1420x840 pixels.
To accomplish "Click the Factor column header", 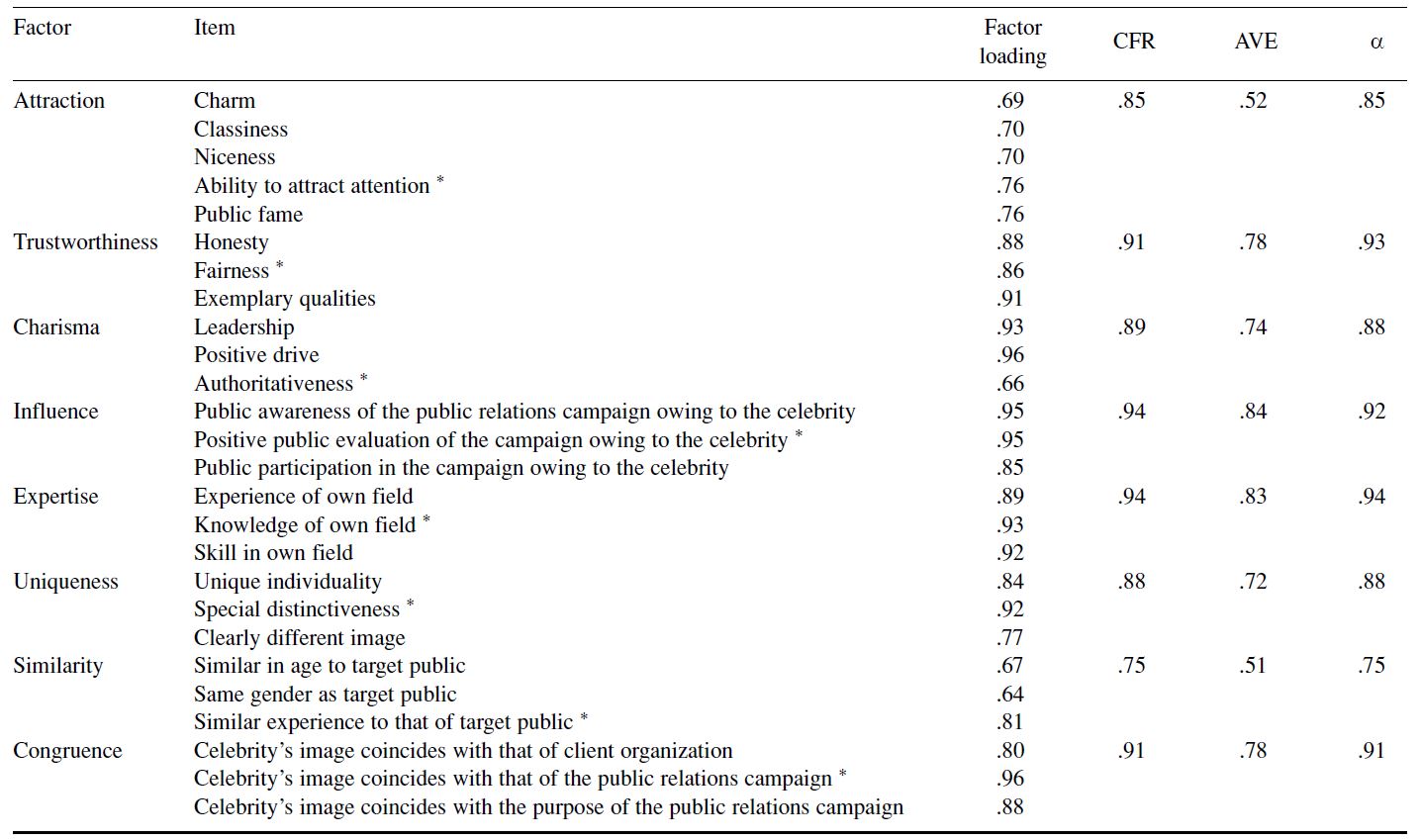I will [43, 28].
